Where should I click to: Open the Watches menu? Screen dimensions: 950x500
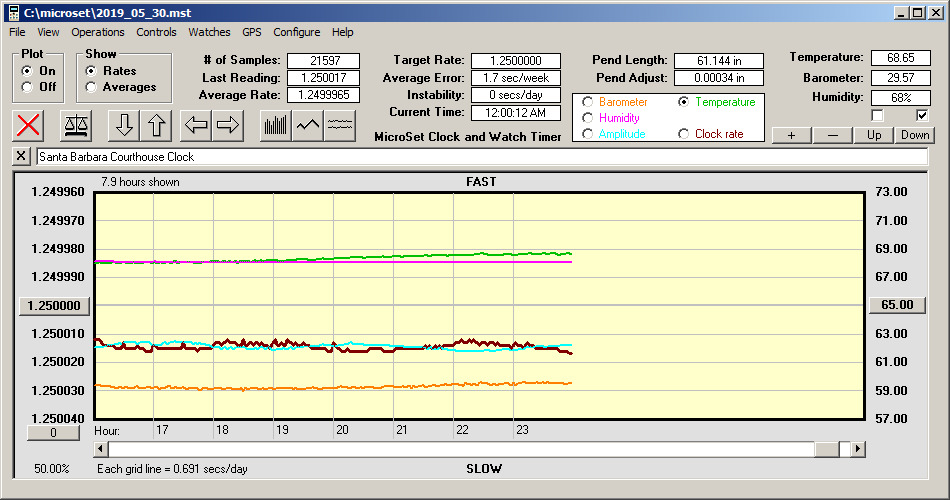pos(209,32)
